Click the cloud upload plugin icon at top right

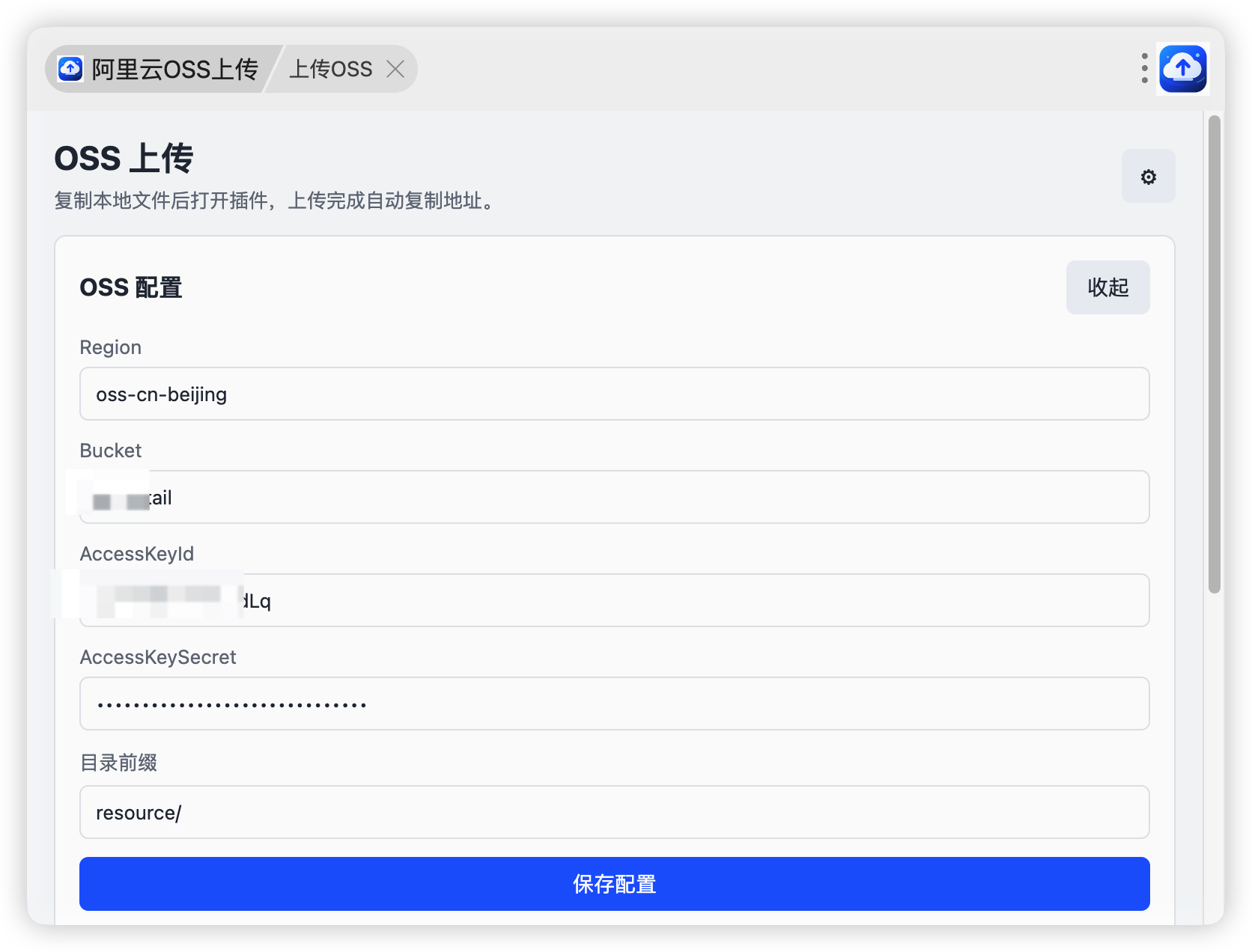(x=1183, y=69)
